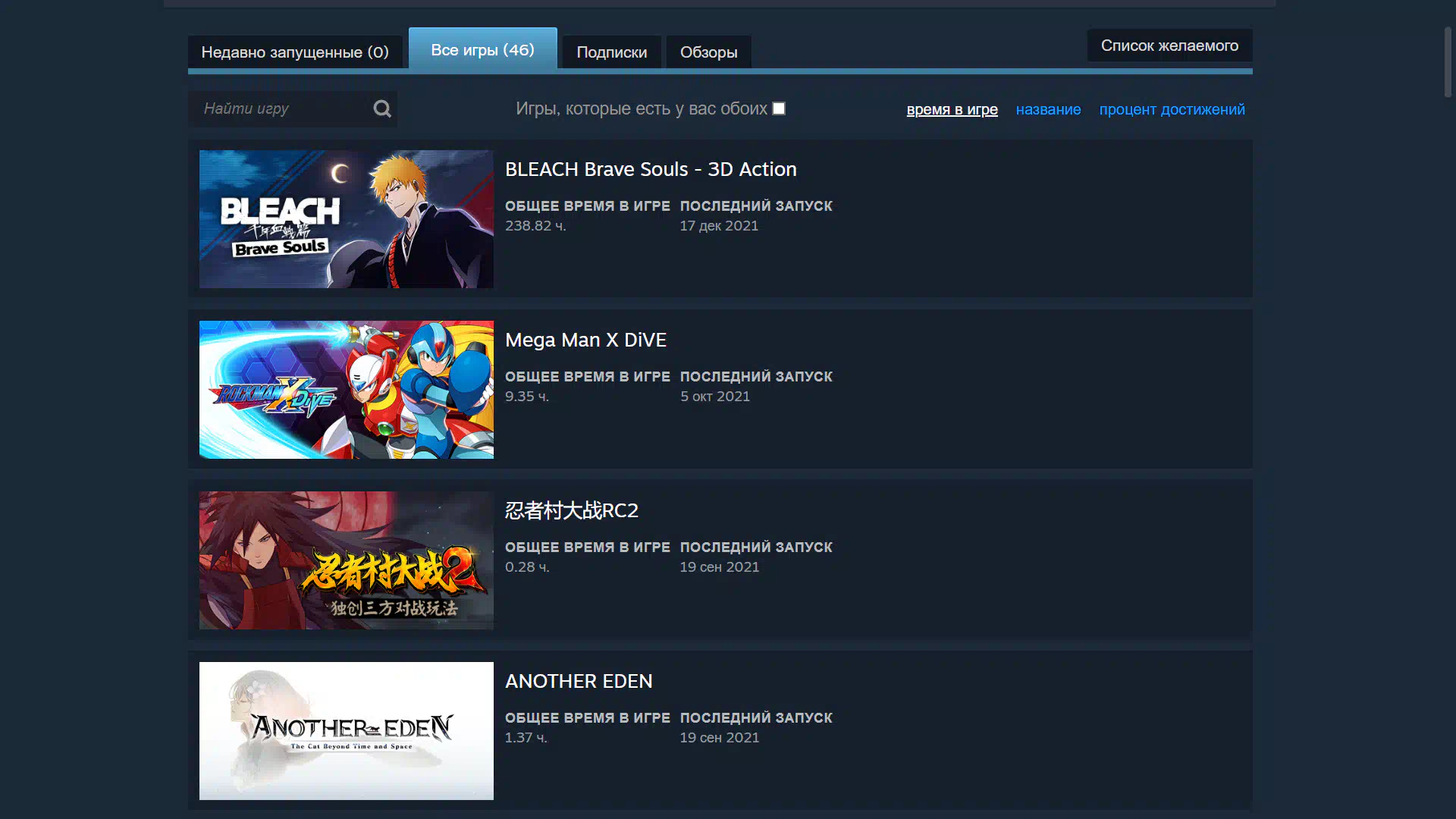1456x819 pixels.
Task: Sort games by название
Action: [1048, 109]
